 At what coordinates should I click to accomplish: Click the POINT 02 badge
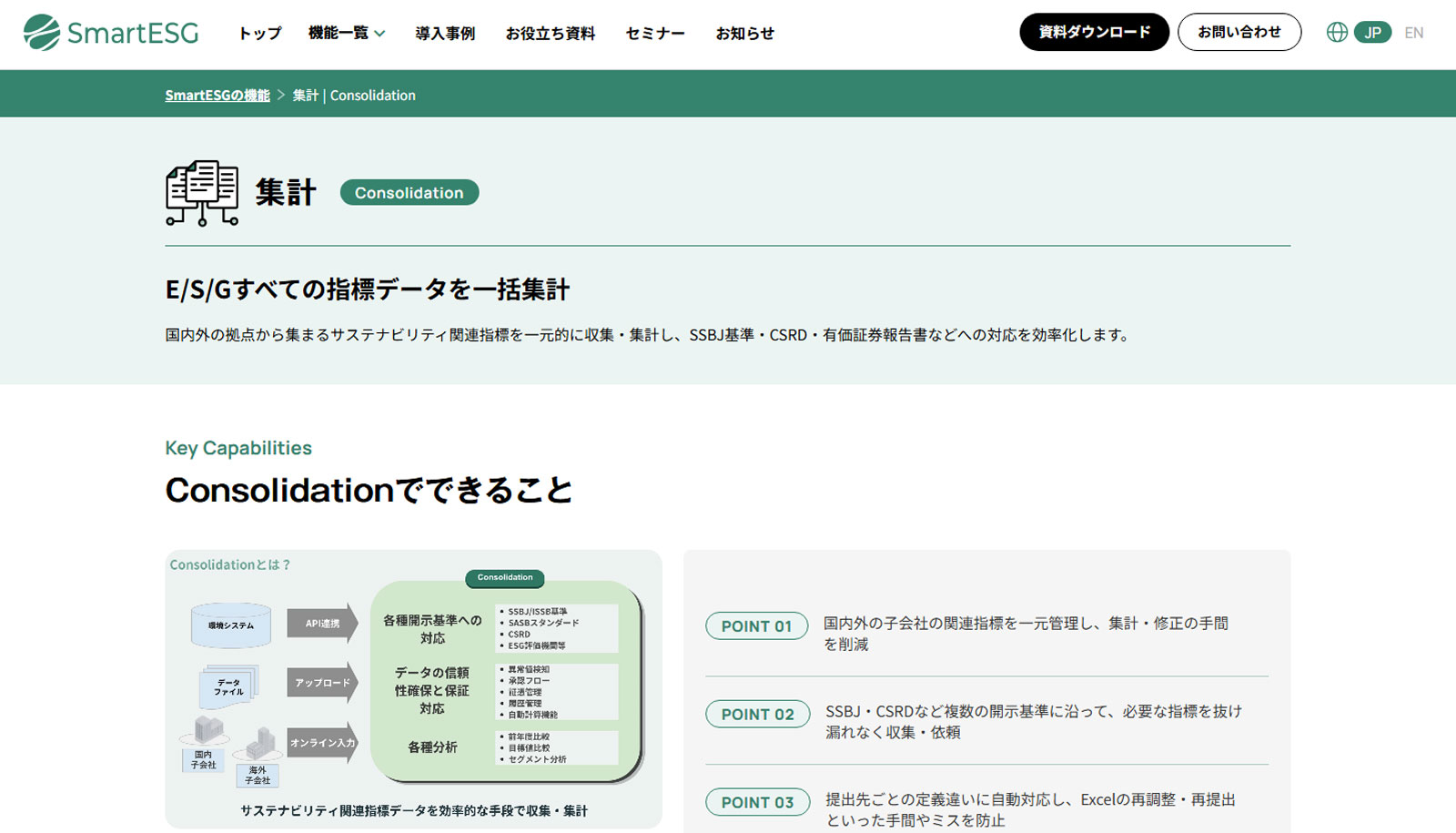click(758, 714)
